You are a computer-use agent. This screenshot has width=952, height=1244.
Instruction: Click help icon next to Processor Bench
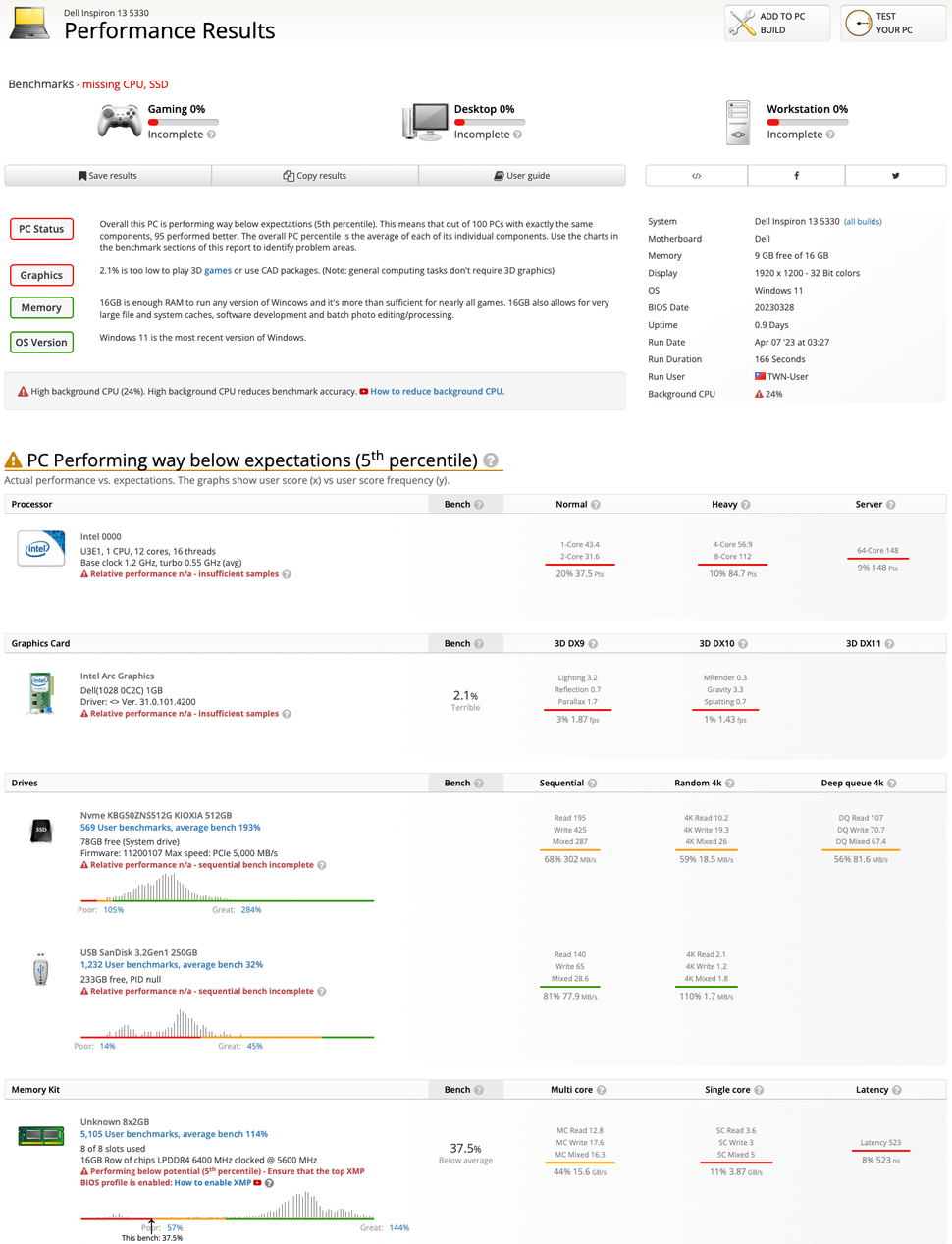pos(479,505)
